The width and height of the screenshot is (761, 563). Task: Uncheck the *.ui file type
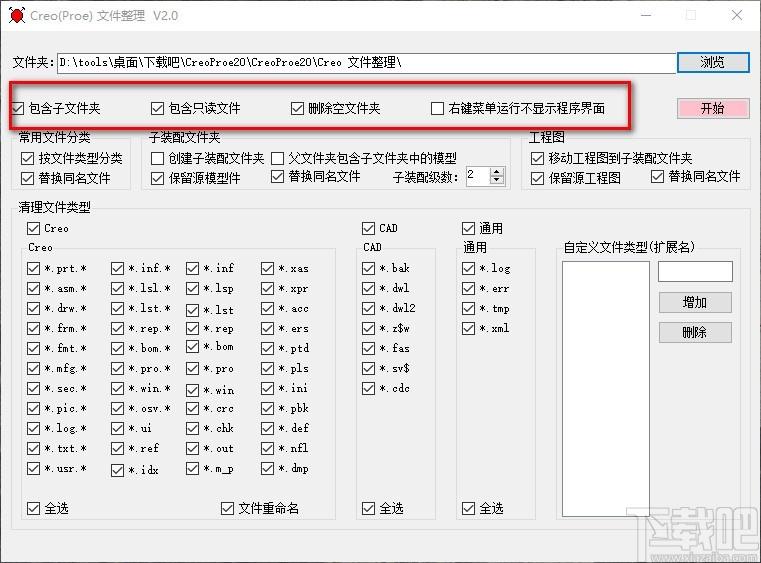117,428
